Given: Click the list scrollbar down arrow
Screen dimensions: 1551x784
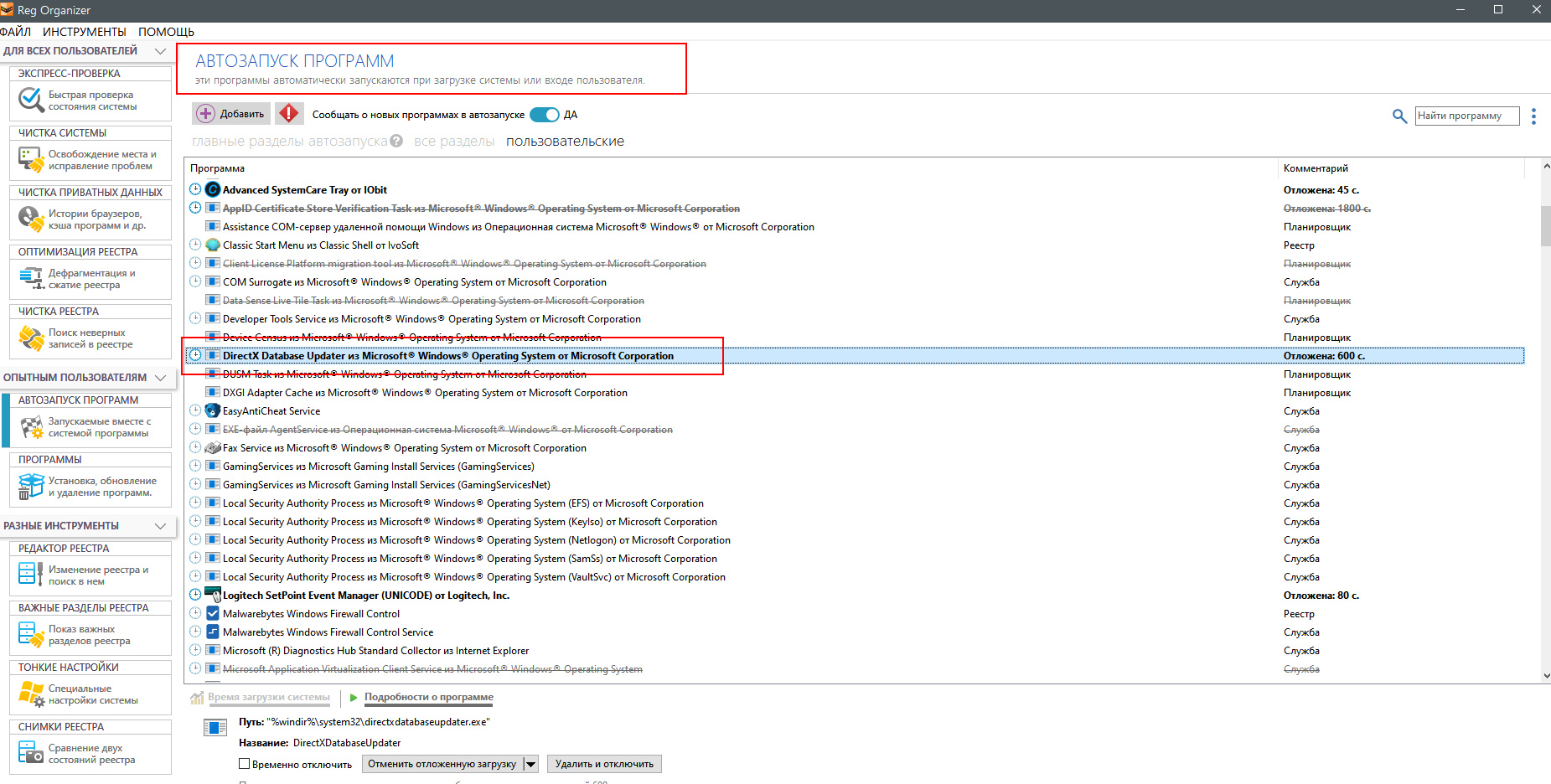Looking at the screenshot, I should point(1546,676).
